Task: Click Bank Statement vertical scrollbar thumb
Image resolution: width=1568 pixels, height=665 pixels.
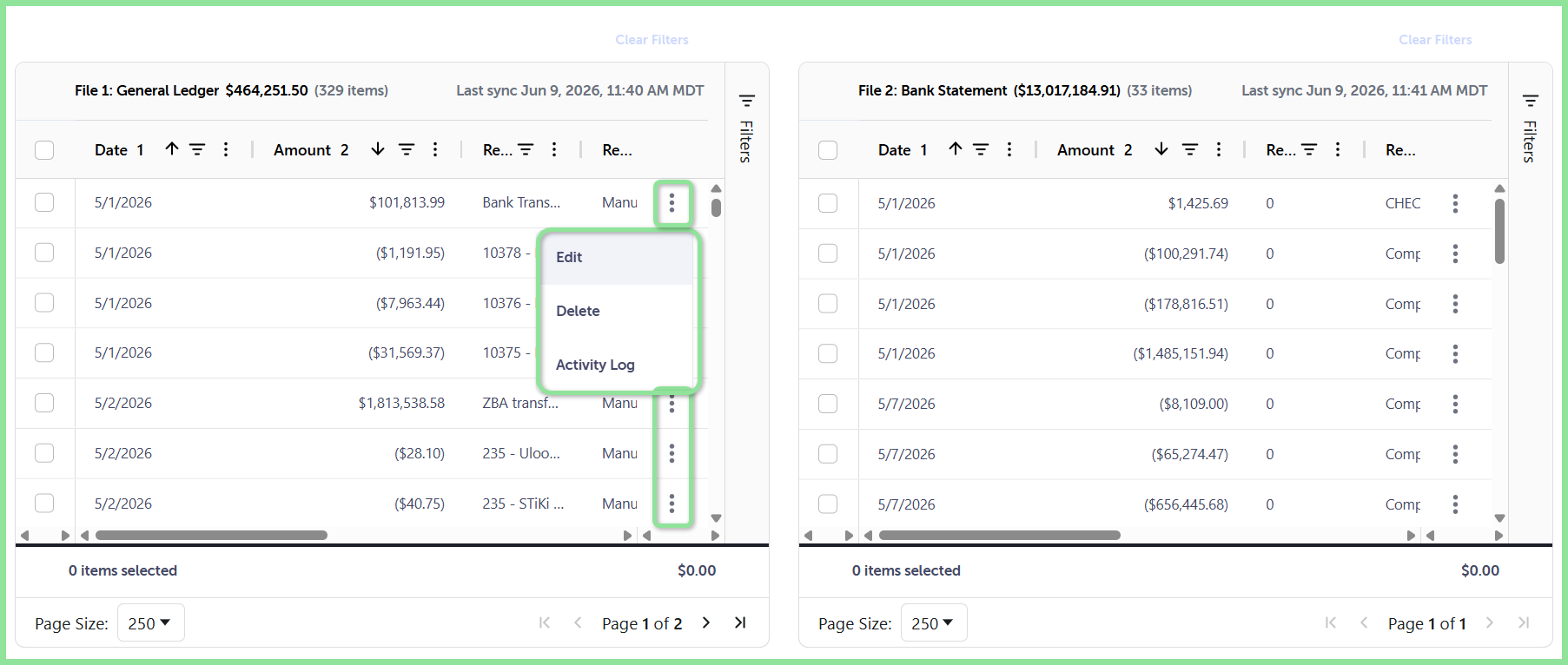Action: coord(1499,231)
